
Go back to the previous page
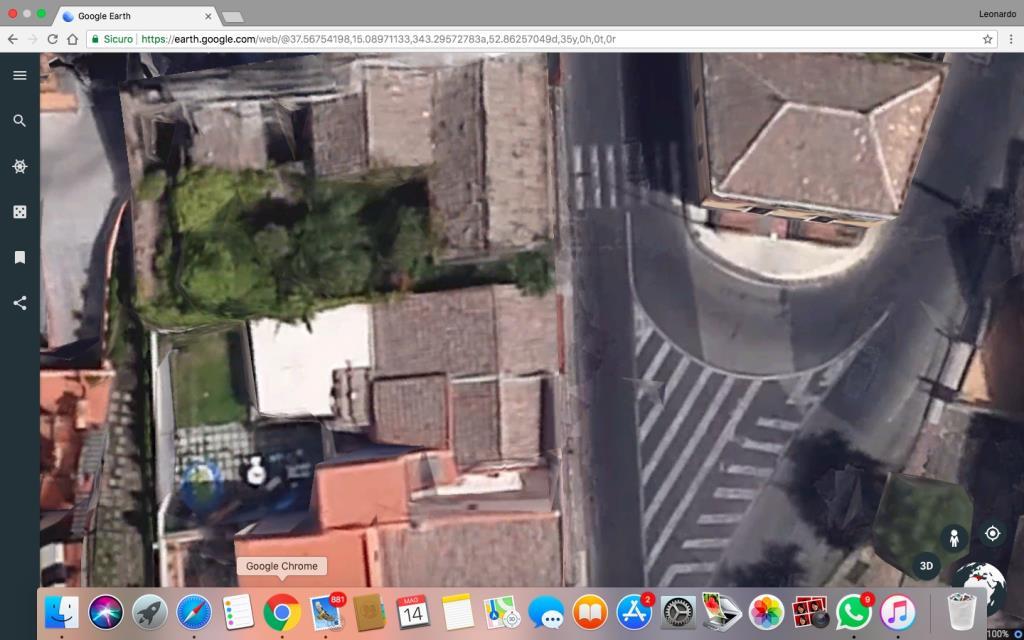[x=11, y=38]
